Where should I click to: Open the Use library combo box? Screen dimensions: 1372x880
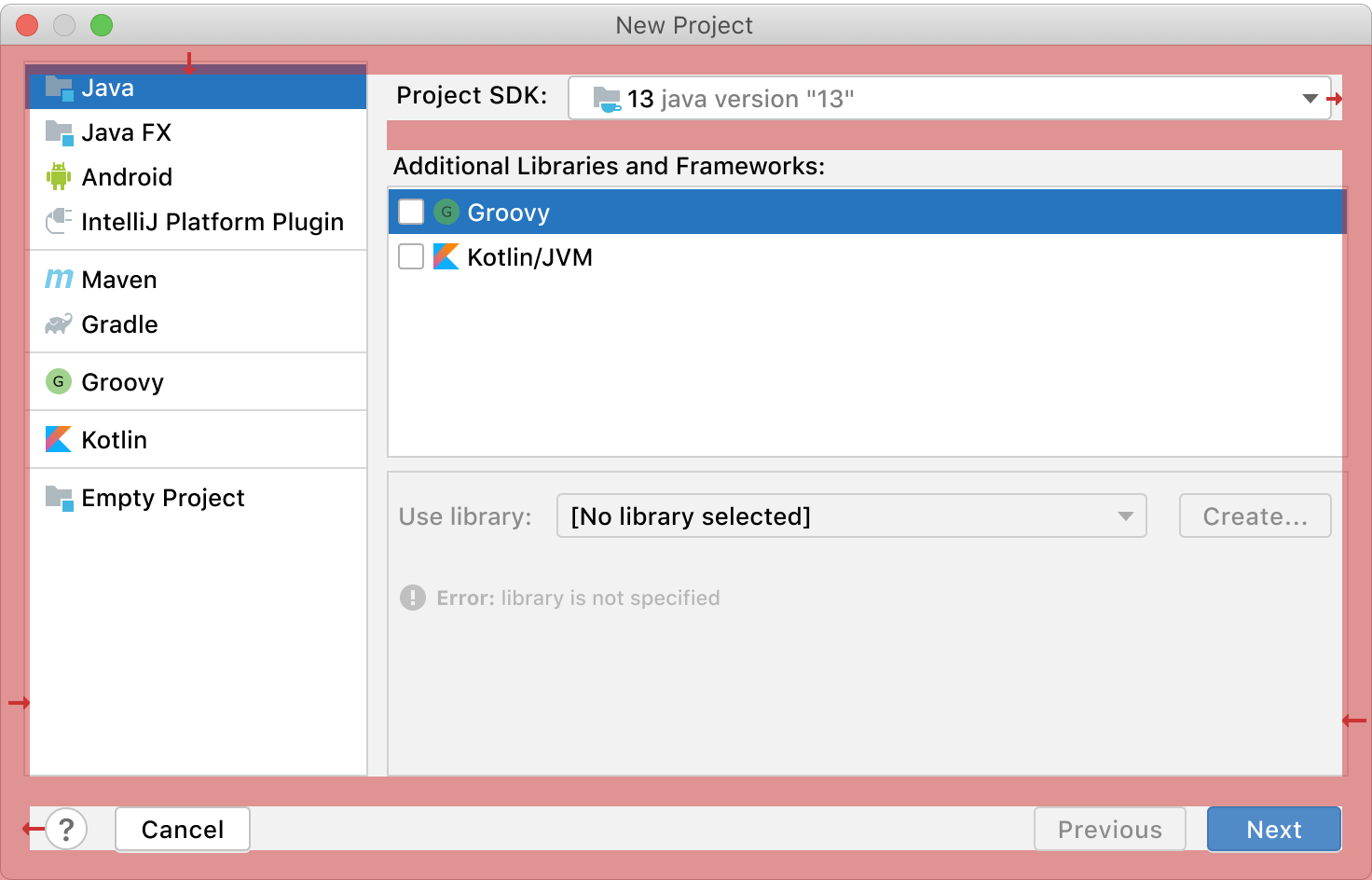tap(851, 516)
